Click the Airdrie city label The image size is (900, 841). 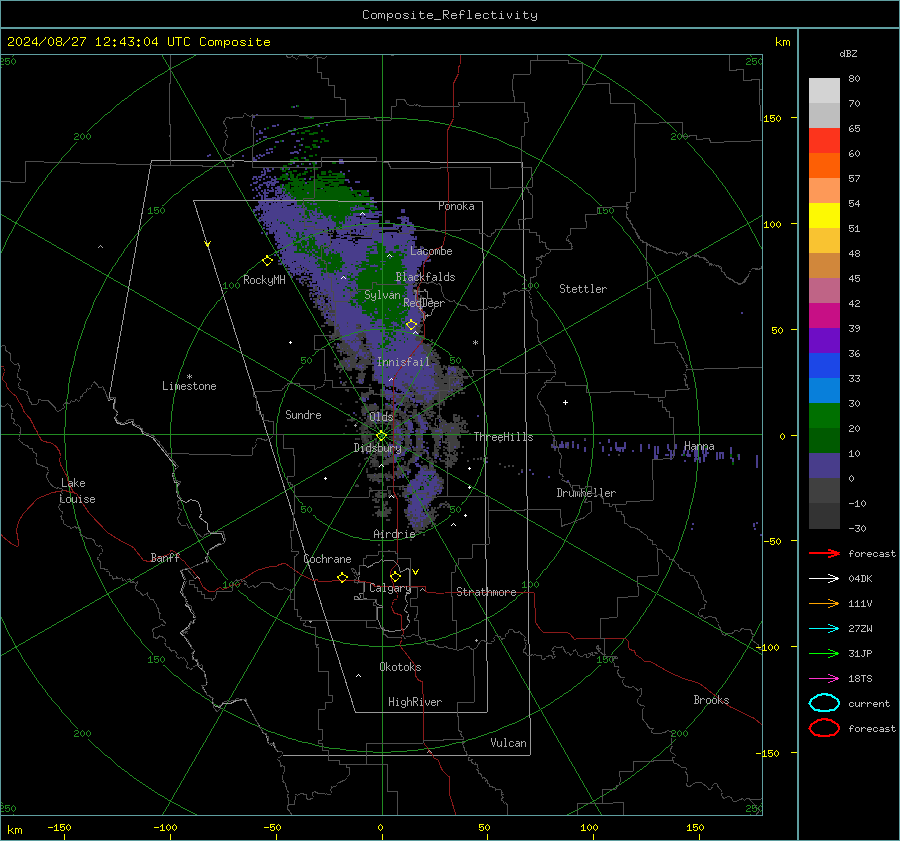click(394, 534)
